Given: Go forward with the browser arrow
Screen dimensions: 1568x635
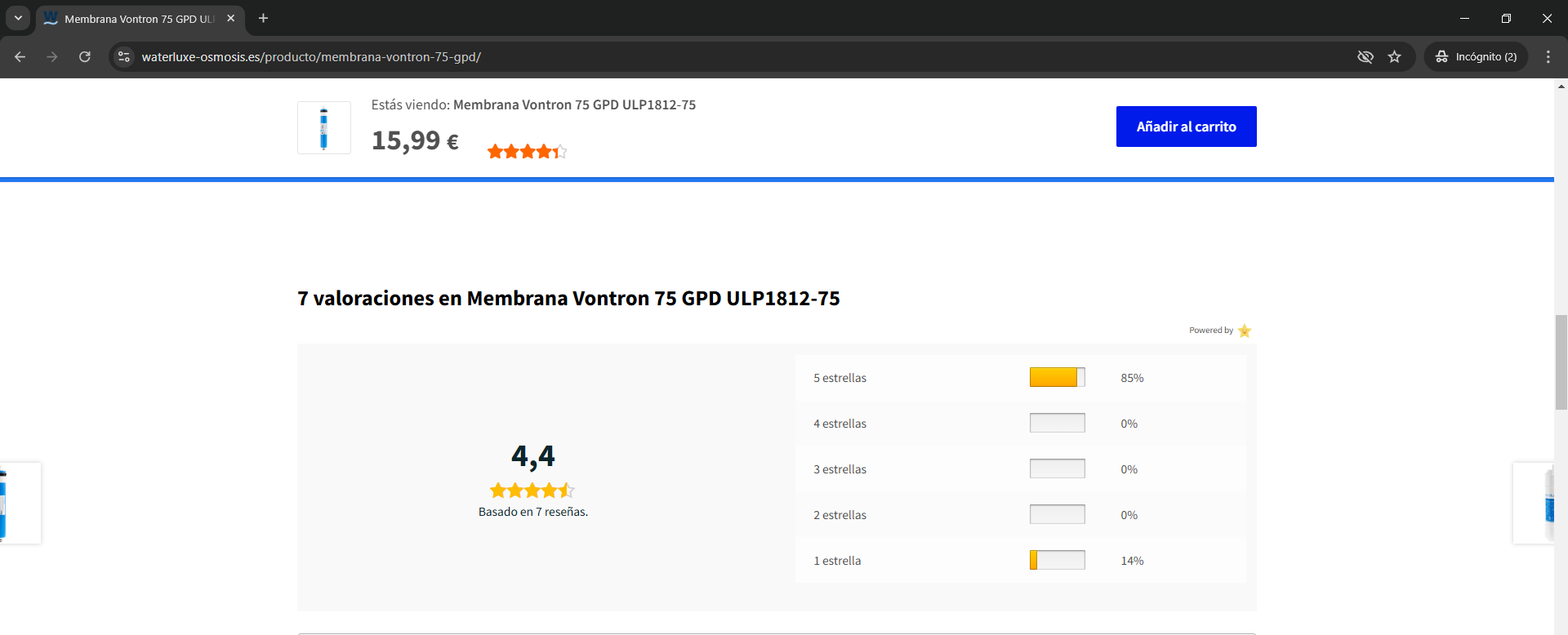Looking at the screenshot, I should (x=52, y=57).
